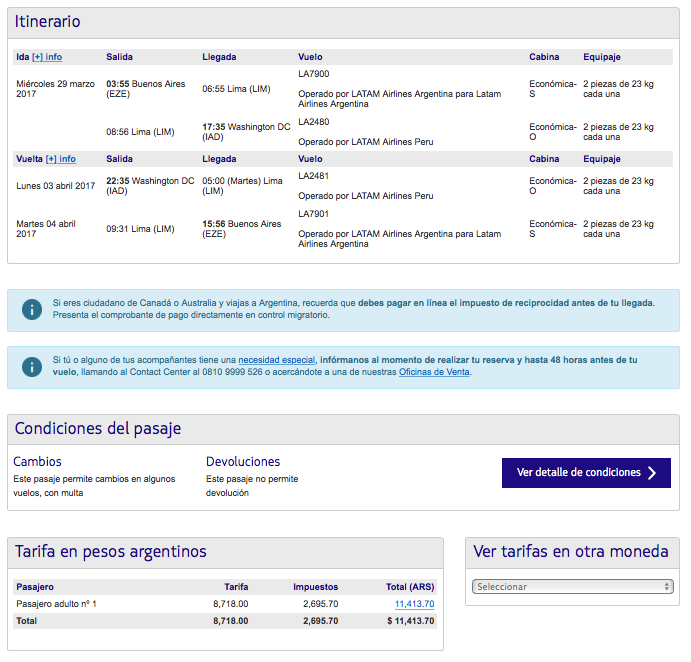Click the Tarifa en pesos argentinos header

pyautogui.click(x=111, y=552)
